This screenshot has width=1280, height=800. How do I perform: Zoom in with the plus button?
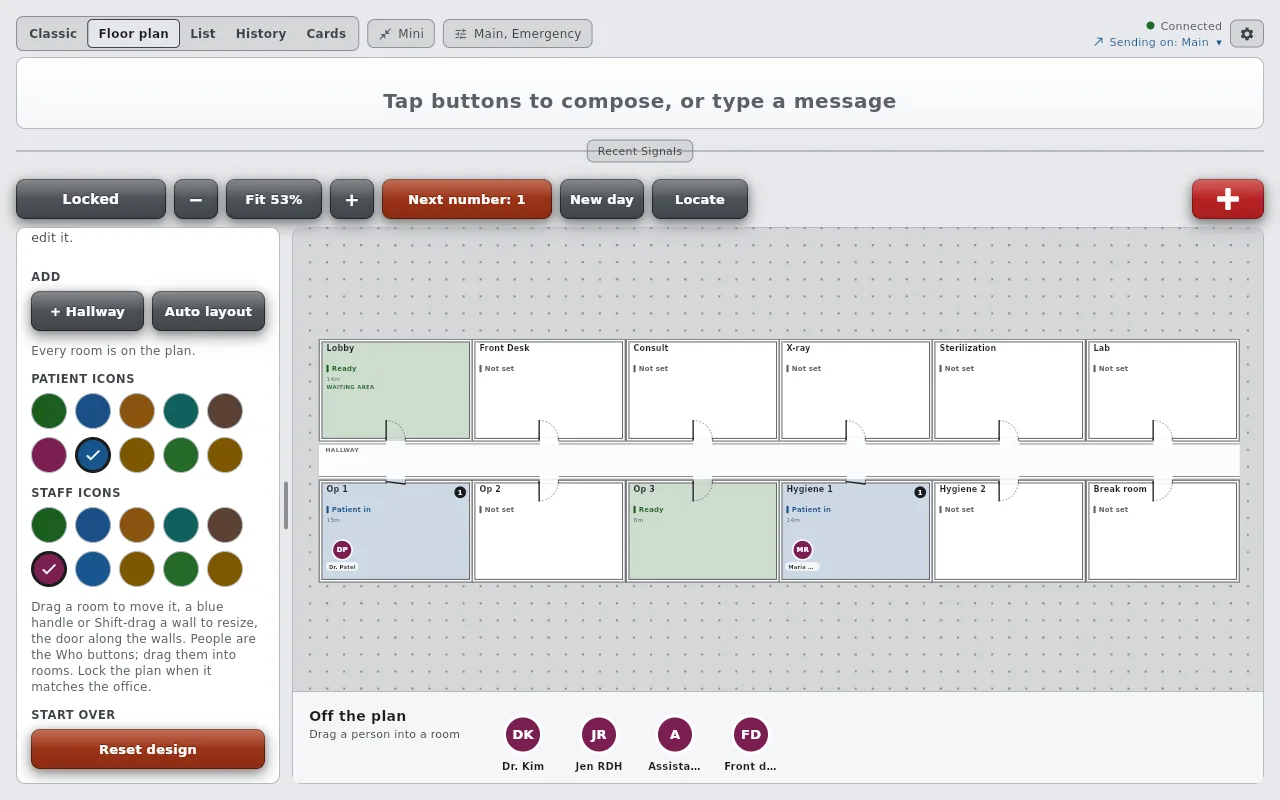(x=352, y=199)
